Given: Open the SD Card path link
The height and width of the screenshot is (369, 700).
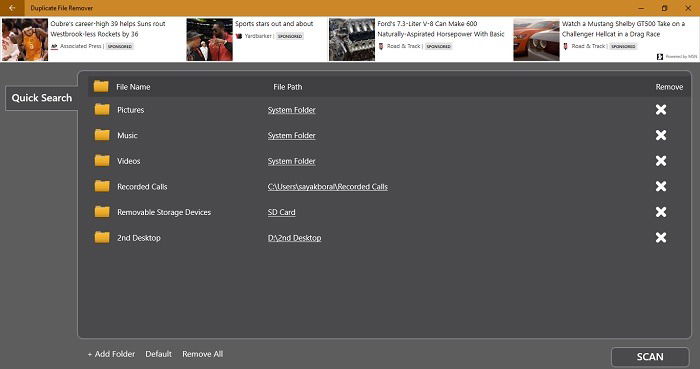Looking at the screenshot, I should pos(281,212).
